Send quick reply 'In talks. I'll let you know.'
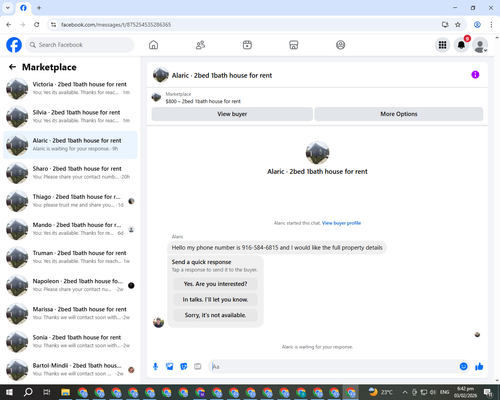This screenshot has width=500, height=400. (x=215, y=300)
